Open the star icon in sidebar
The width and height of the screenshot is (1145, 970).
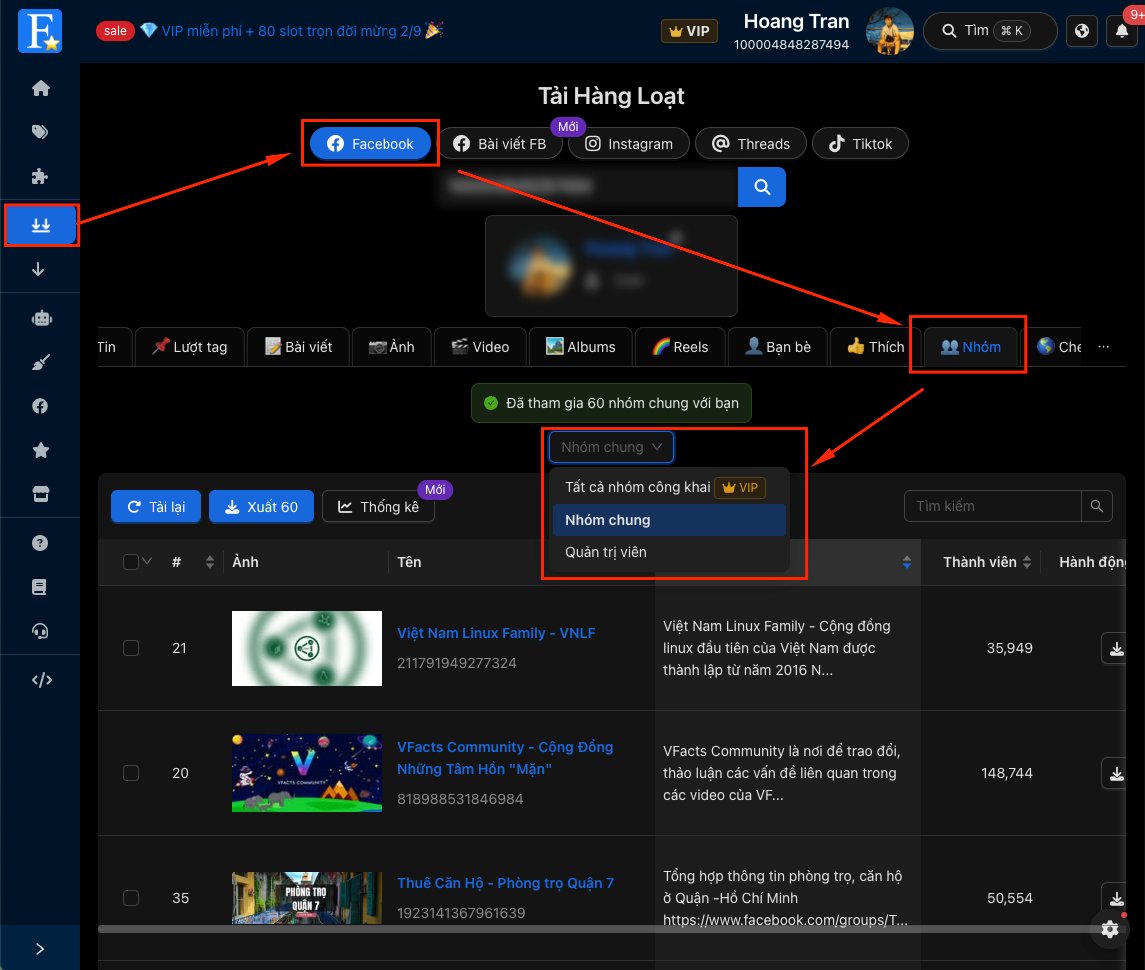coord(41,450)
